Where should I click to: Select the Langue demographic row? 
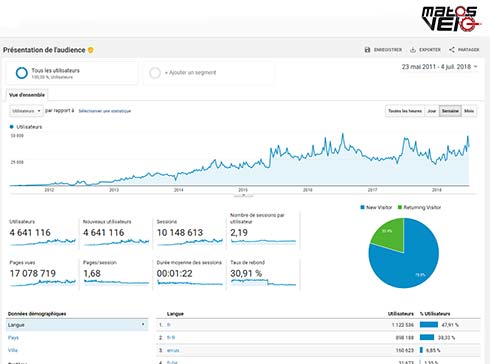77,325
